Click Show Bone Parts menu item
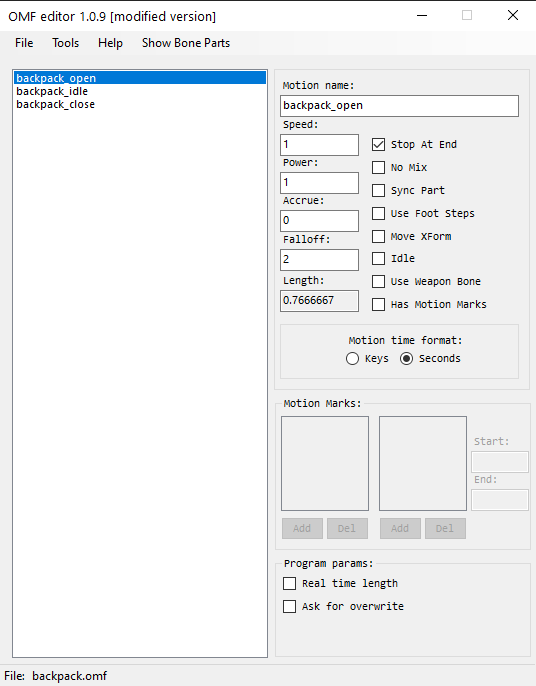The height and width of the screenshot is (686, 536). pyautogui.click(x=186, y=43)
